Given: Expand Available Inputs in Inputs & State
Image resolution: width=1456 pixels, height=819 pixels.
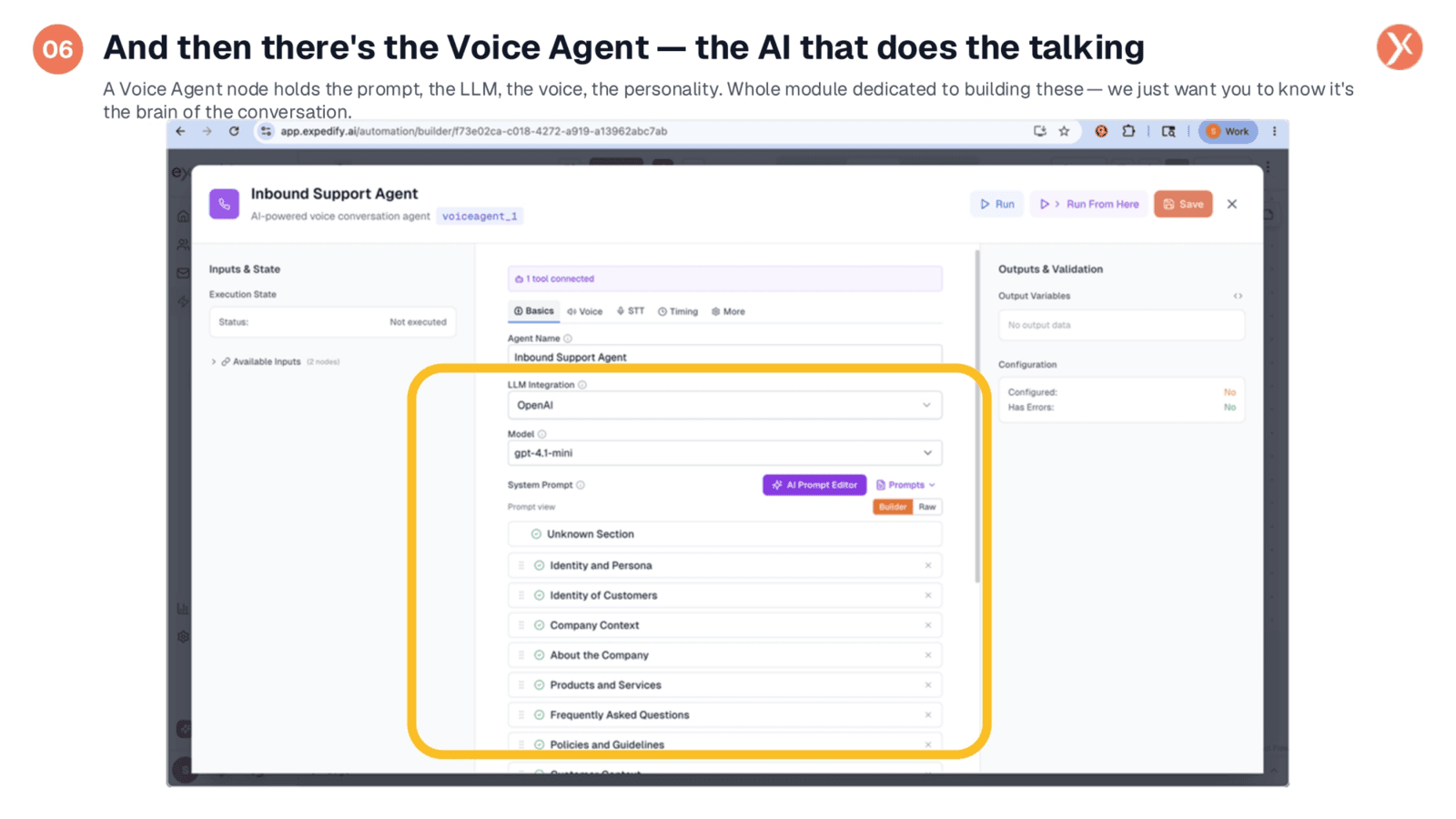Looking at the screenshot, I should tap(275, 361).
